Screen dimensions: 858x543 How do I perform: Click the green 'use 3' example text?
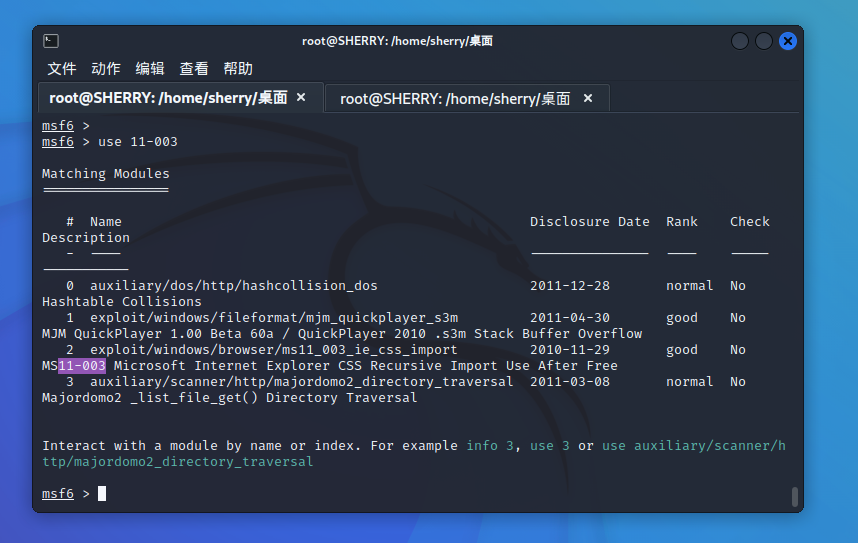(549, 446)
